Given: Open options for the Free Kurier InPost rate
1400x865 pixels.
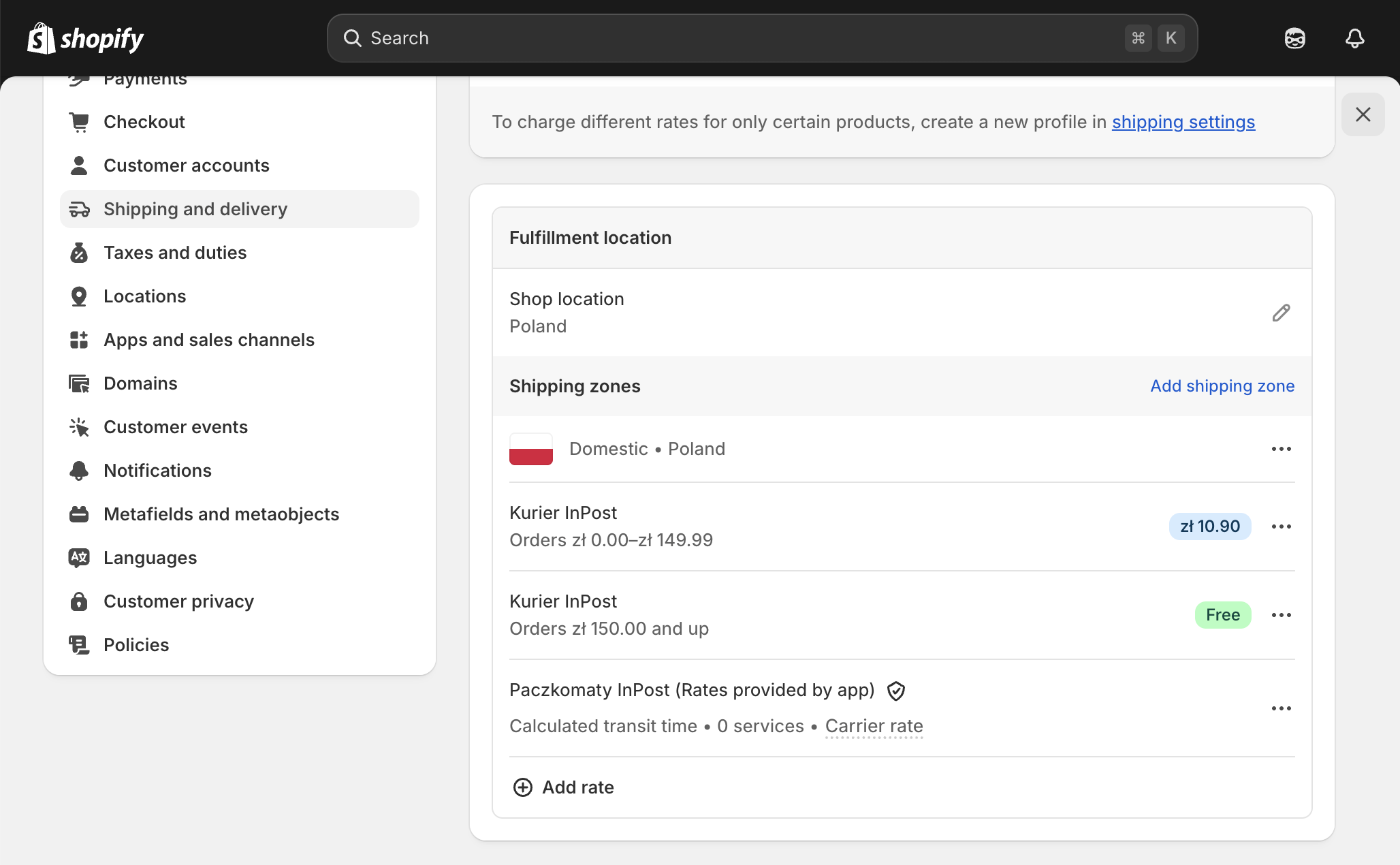Looking at the screenshot, I should [x=1281, y=615].
